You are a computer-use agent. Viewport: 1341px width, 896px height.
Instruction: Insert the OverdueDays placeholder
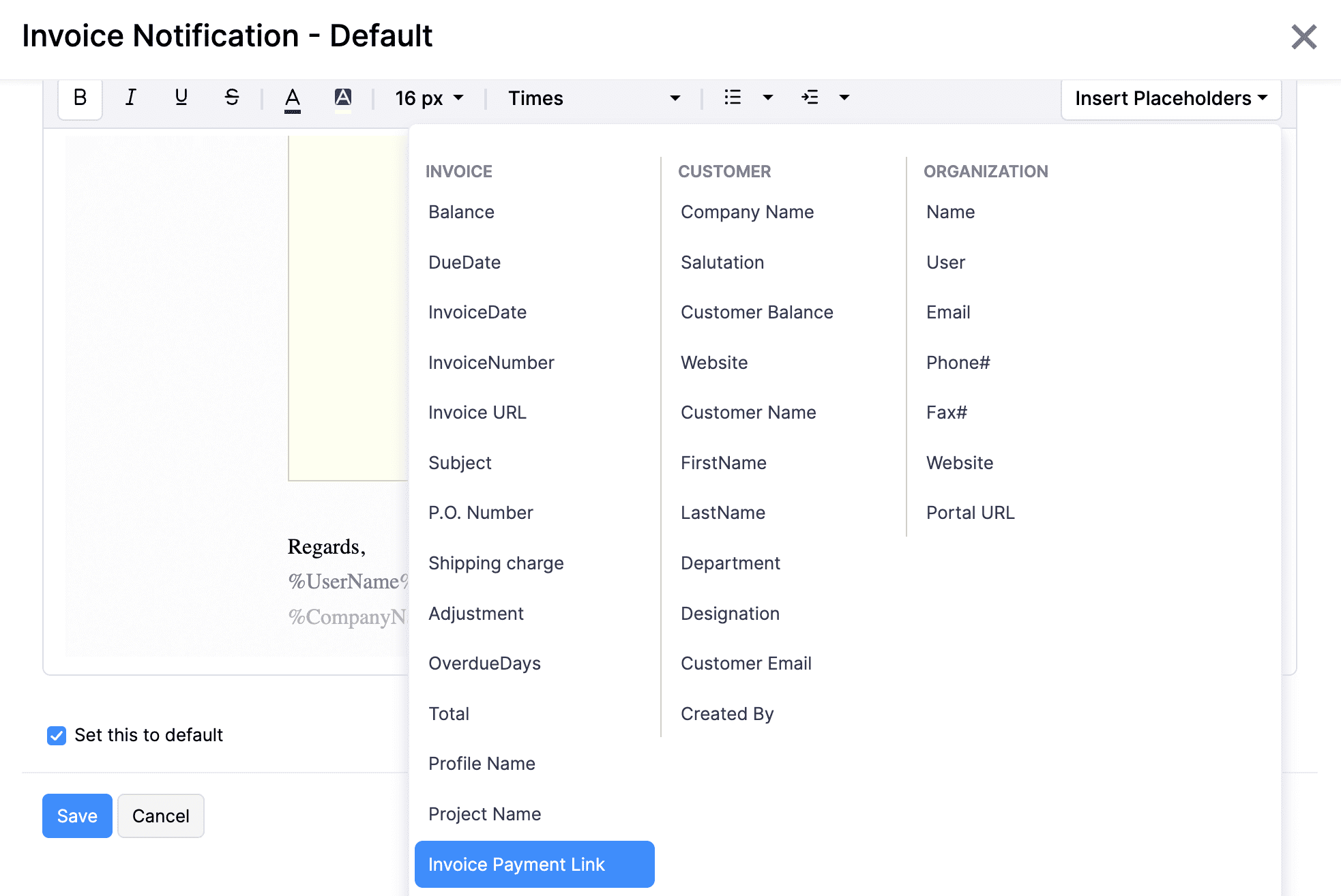tap(484, 663)
